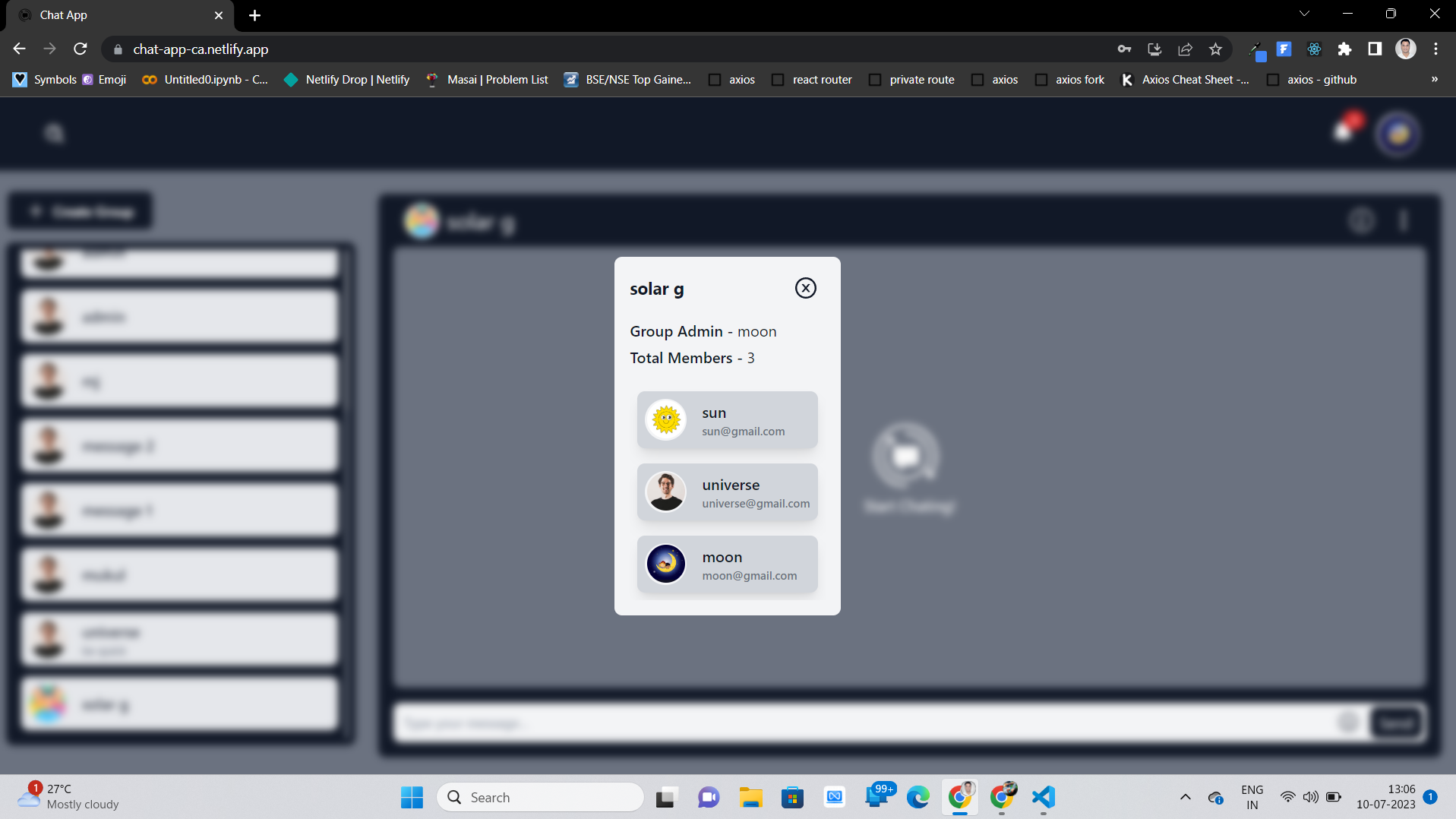1456x819 pixels.
Task: Install app from address bar icon
Action: point(1154,49)
